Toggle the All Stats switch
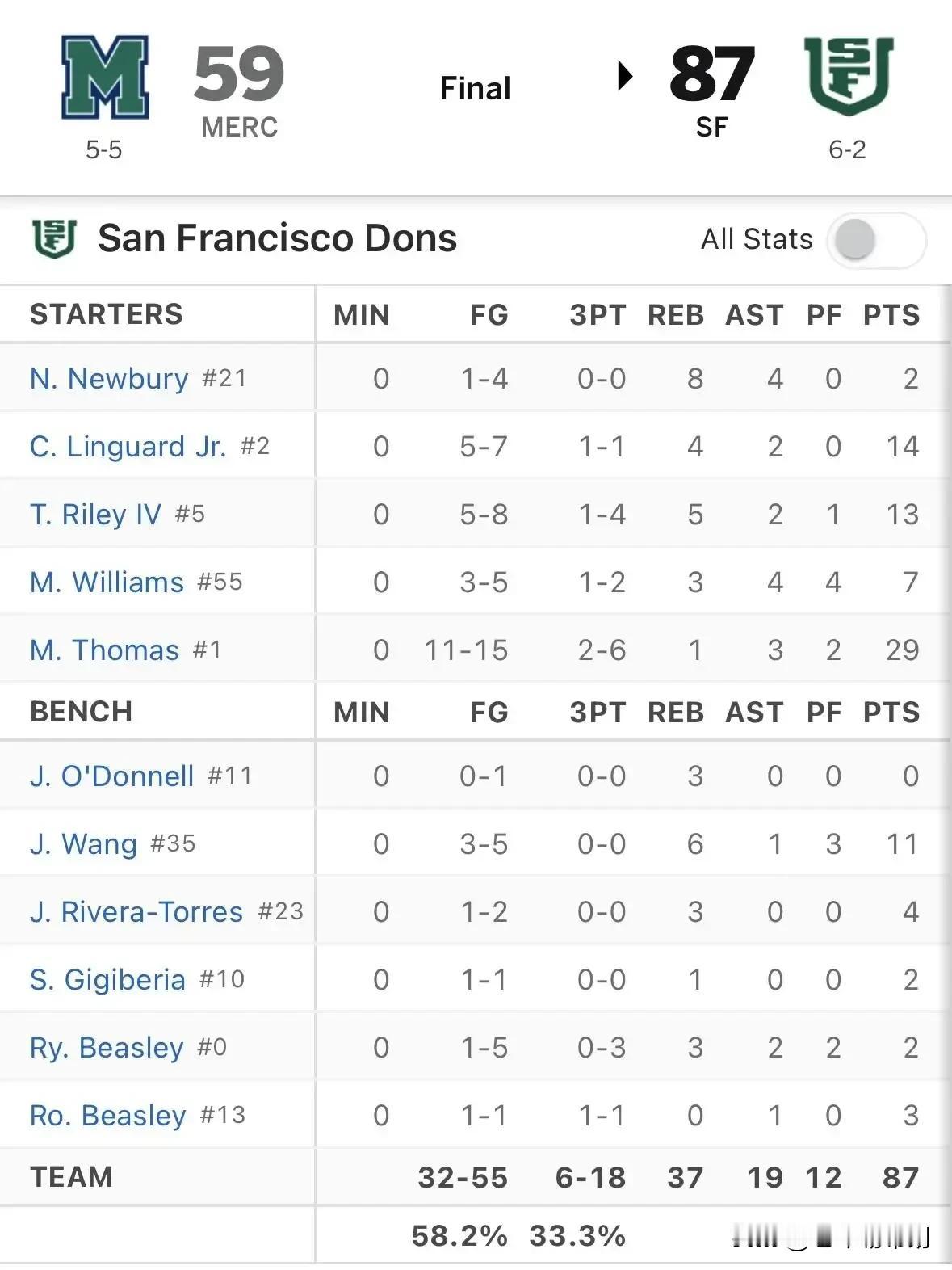This screenshot has height=1270, width=952. pos(875,240)
